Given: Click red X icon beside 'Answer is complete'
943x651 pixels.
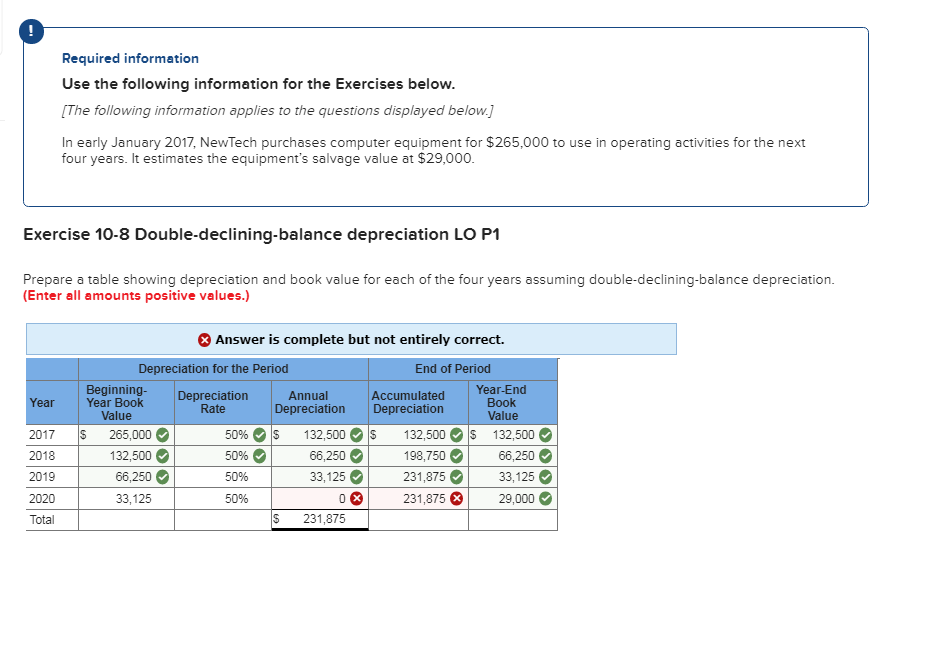Looking at the screenshot, I should pyautogui.click(x=204, y=340).
